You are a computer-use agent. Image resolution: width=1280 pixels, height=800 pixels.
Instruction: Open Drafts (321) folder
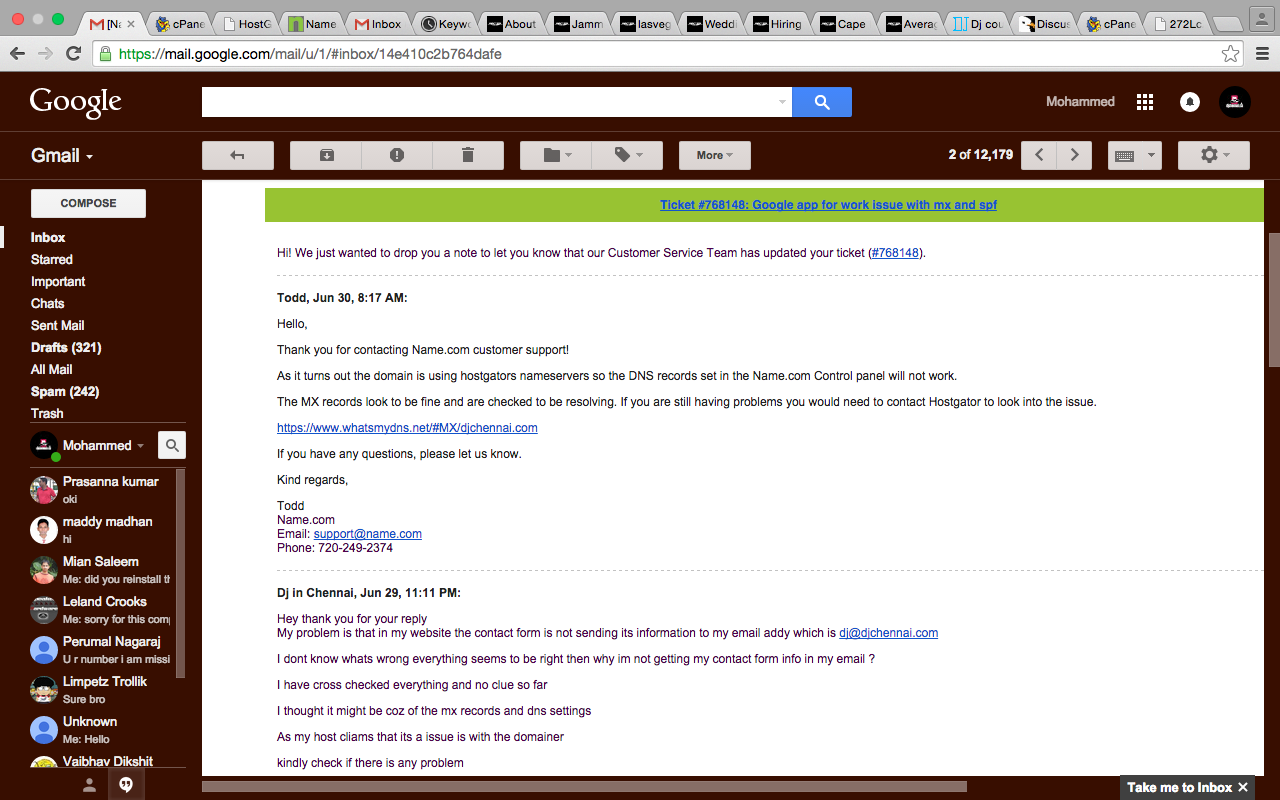pyautogui.click(x=66, y=347)
